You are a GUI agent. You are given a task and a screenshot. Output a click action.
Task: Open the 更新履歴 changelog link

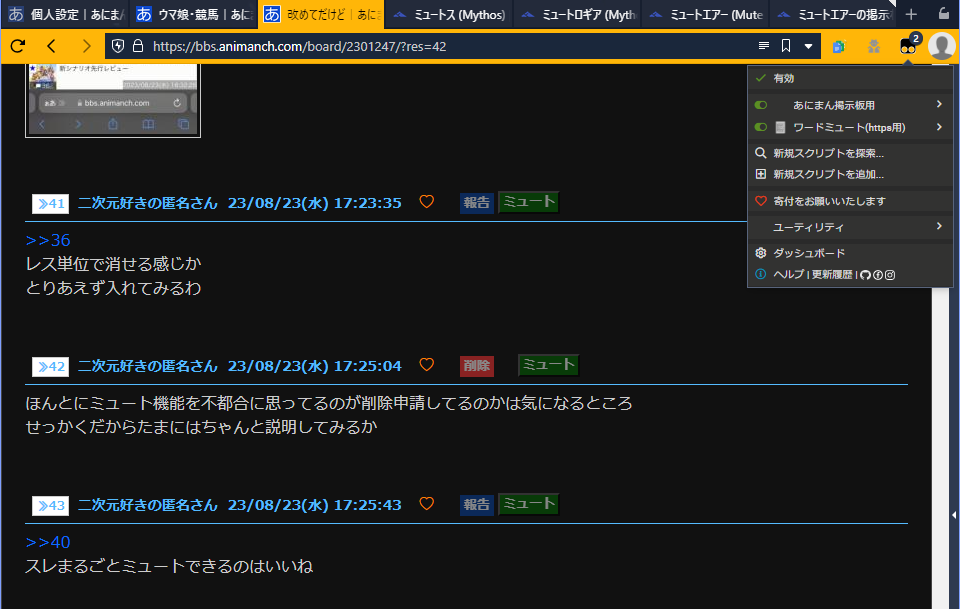point(832,274)
